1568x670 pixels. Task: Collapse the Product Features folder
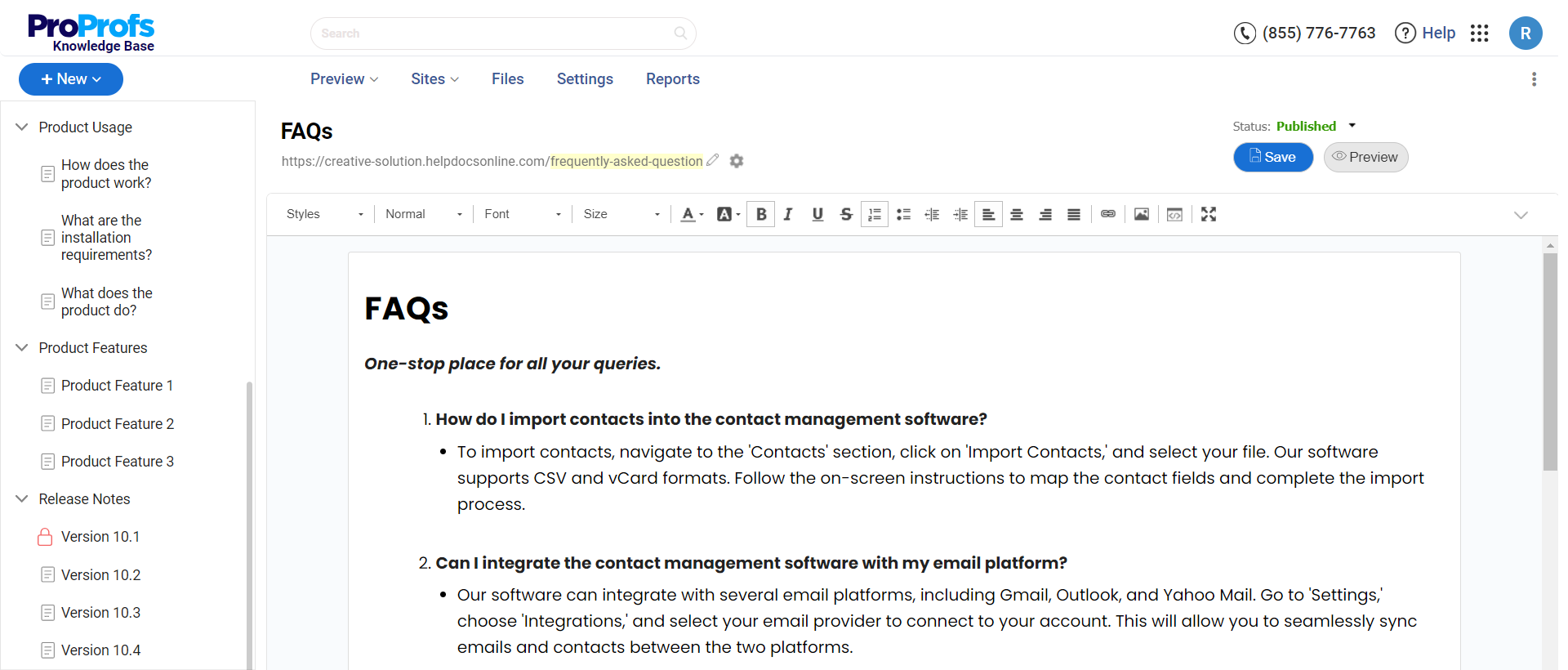point(22,347)
